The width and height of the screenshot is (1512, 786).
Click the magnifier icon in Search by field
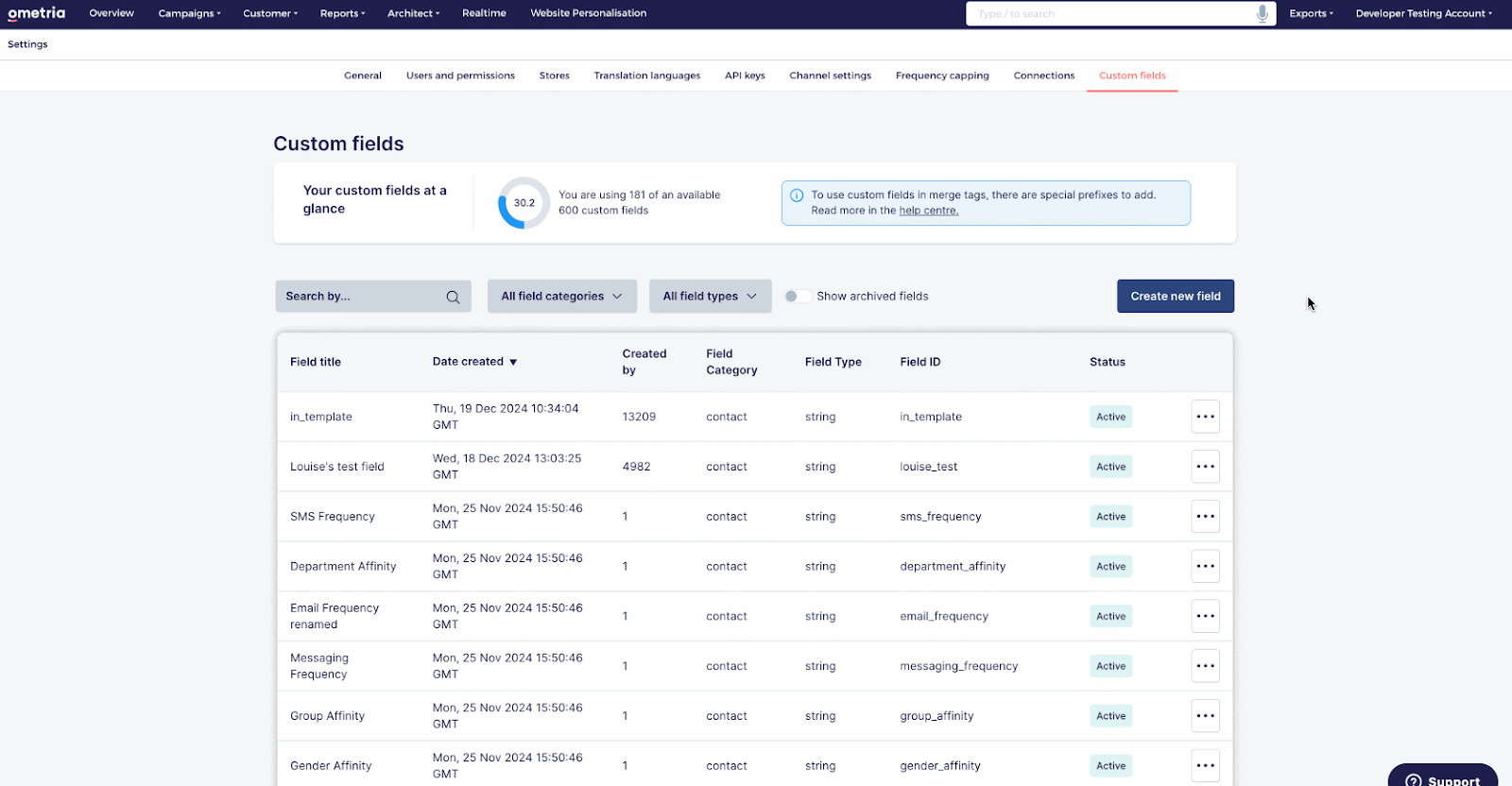pyautogui.click(x=453, y=297)
